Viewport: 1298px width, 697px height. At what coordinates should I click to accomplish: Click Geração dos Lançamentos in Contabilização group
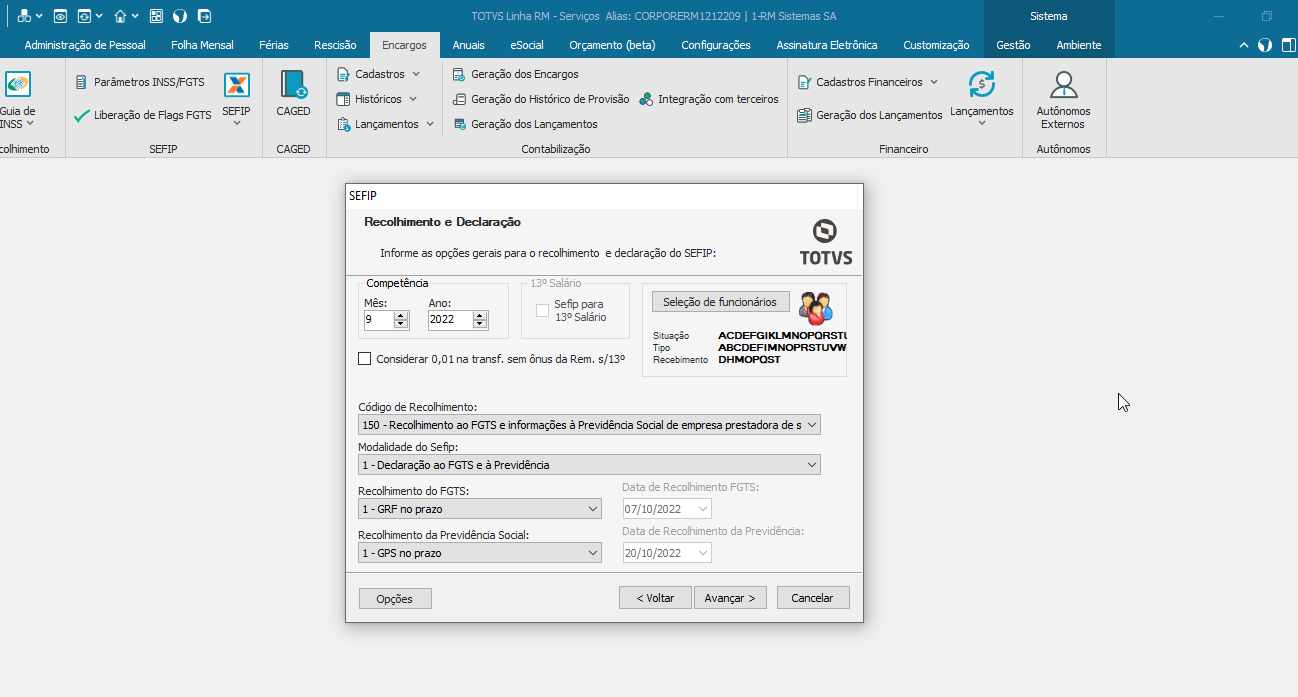[x=525, y=124]
